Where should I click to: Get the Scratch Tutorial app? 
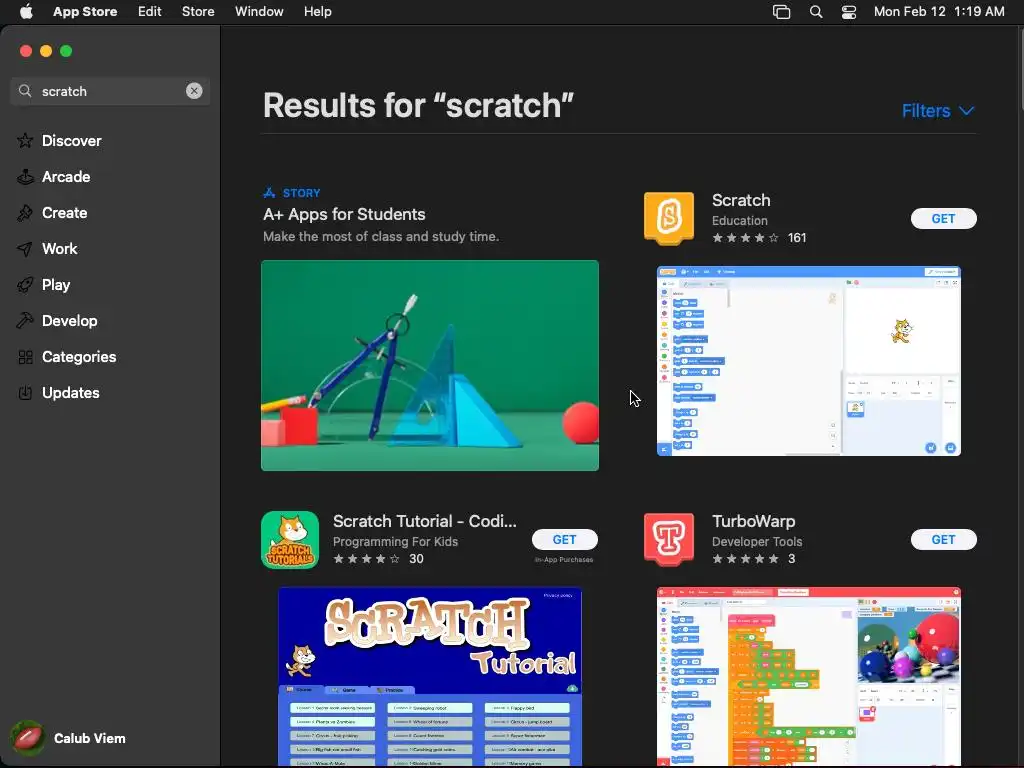point(564,539)
